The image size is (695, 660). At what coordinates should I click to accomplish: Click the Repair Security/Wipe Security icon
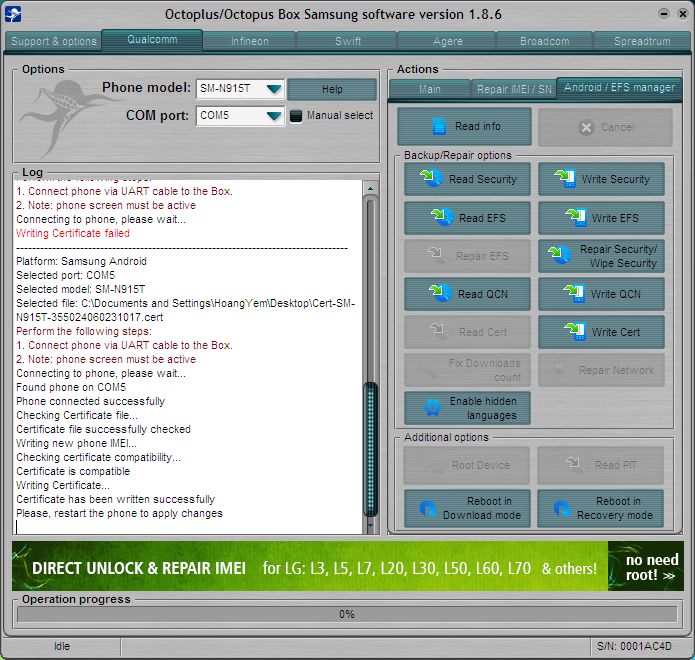click(558, 255)
